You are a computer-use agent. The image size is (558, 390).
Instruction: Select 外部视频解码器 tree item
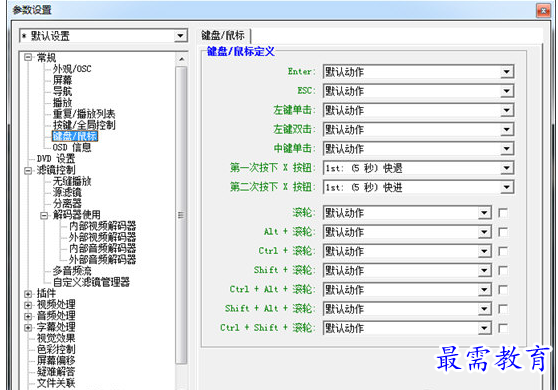[102, 237]
